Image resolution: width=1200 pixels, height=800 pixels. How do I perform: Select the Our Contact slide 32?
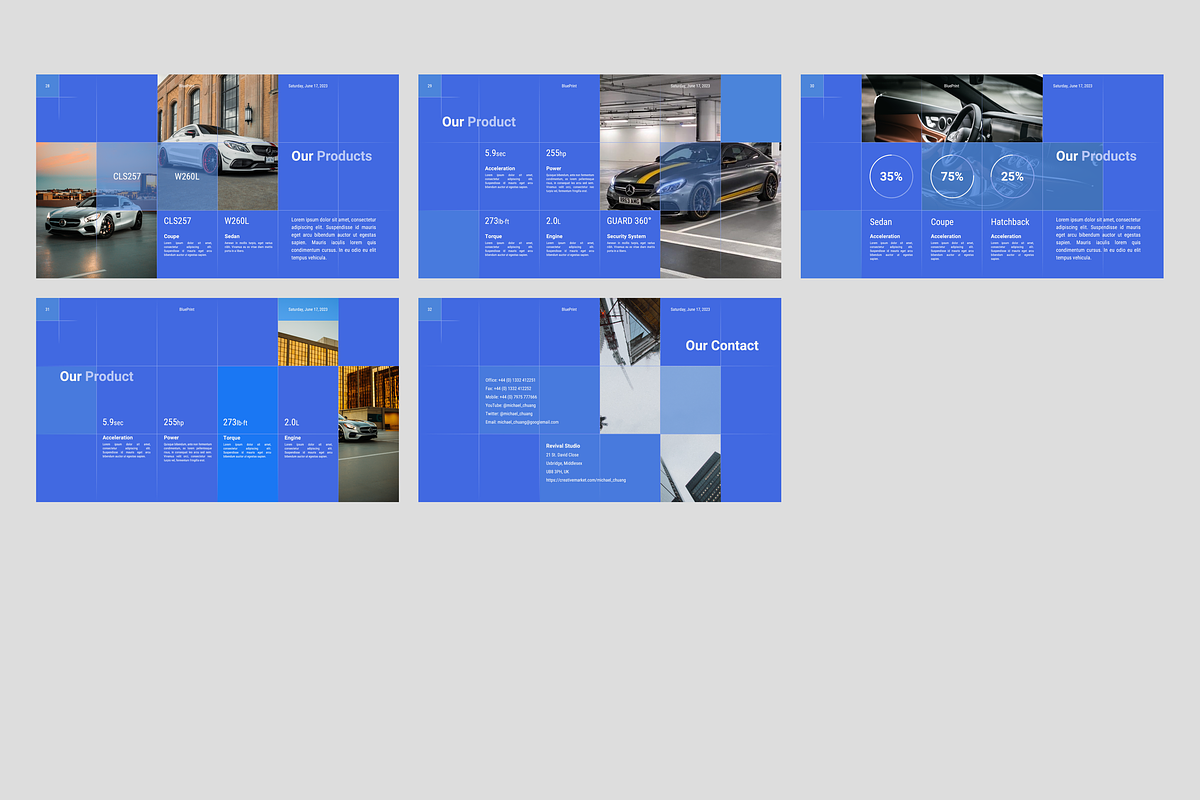tap(599, 400)
